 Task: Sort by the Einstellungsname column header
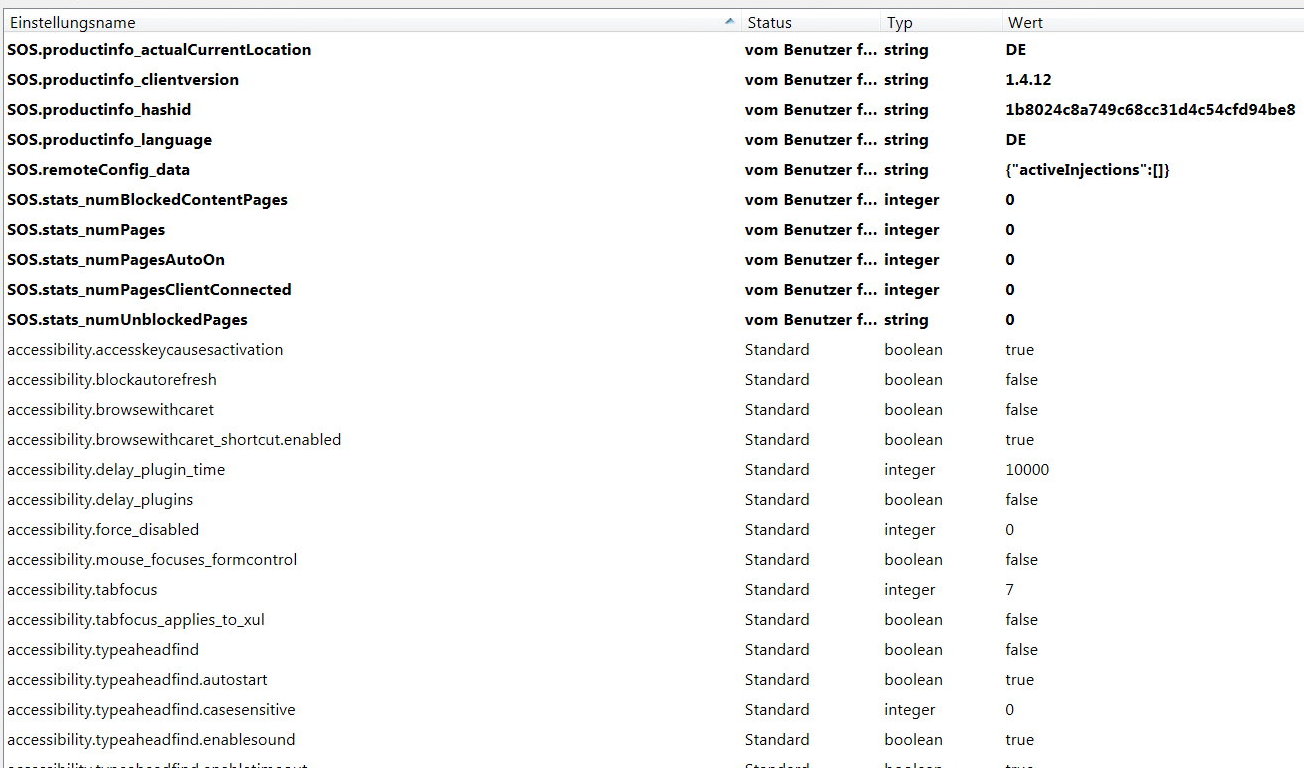(x=72, y=22)
